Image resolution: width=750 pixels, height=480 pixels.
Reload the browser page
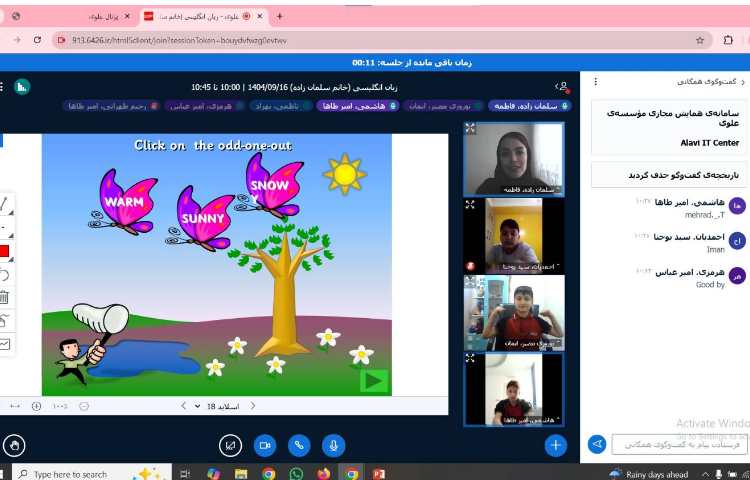point(37,40)
